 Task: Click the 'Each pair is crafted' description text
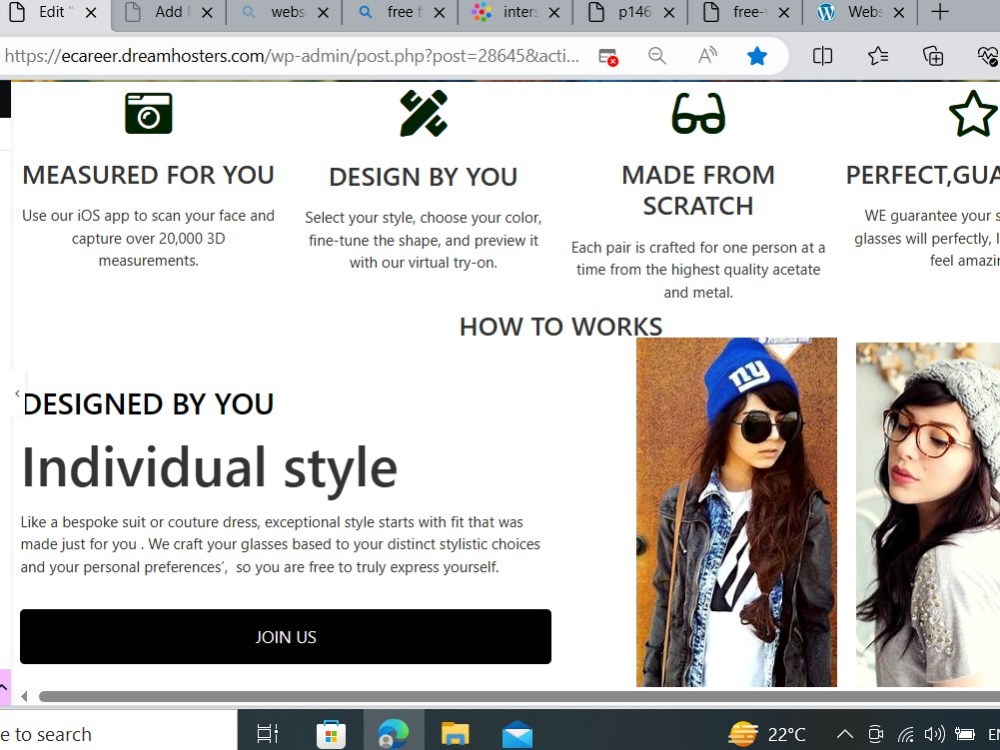698,270
